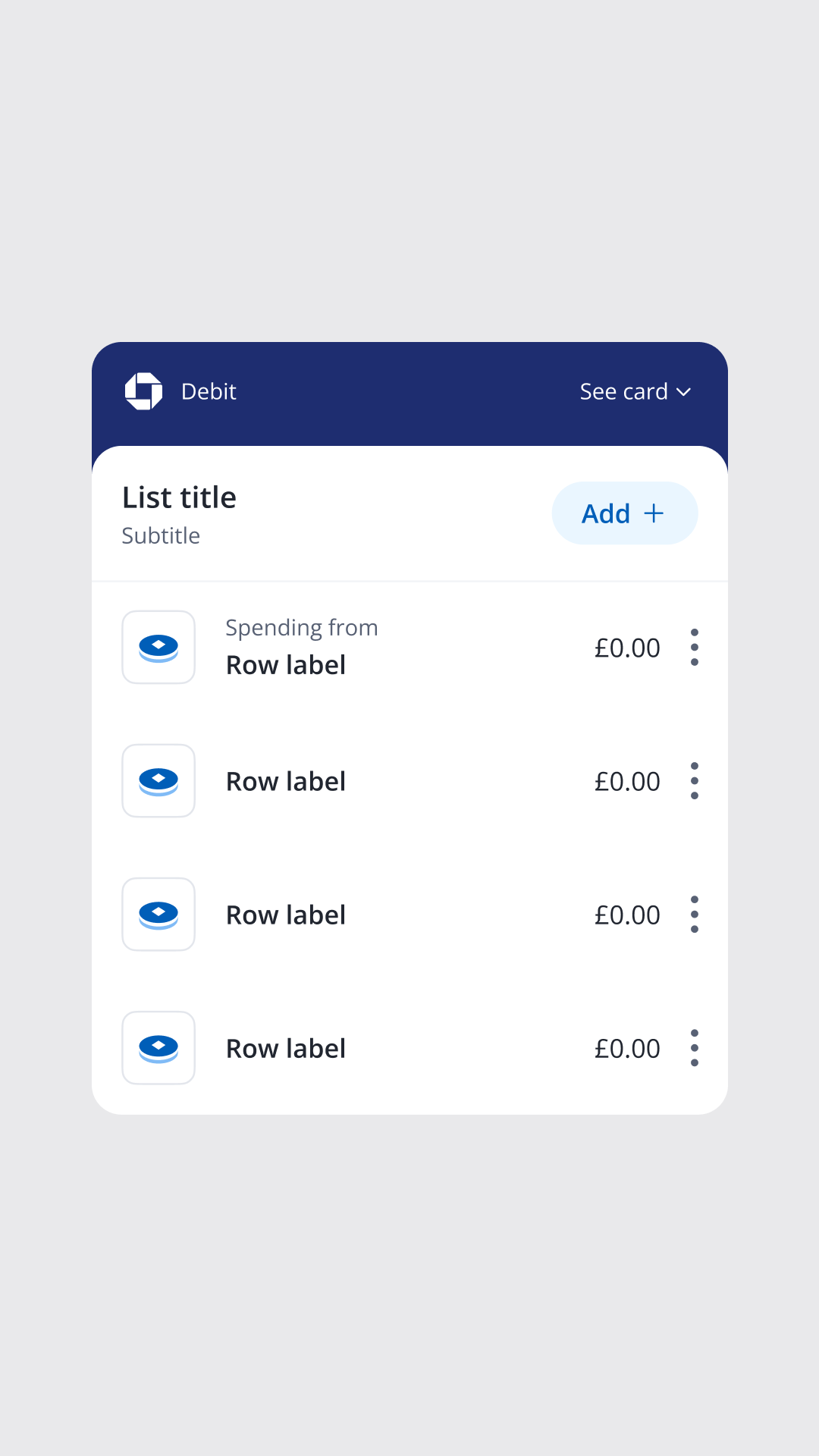This screenshot has width=819, height=1456.
Task: Click the plus icon in Add button
Action: pos(654,513)
